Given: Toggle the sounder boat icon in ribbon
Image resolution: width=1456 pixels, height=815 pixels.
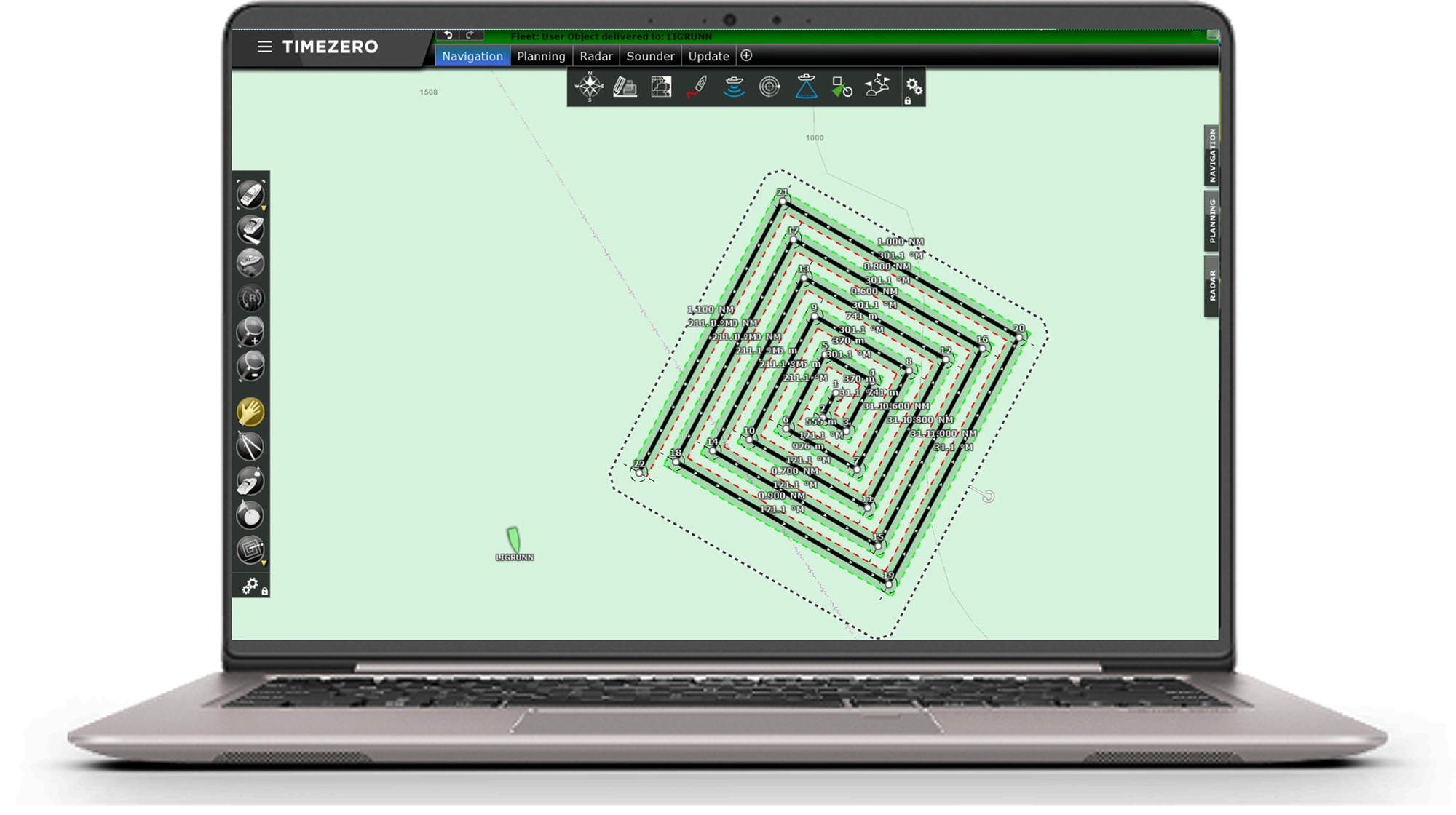Looking at the screenshot, I should pos(734,87).
